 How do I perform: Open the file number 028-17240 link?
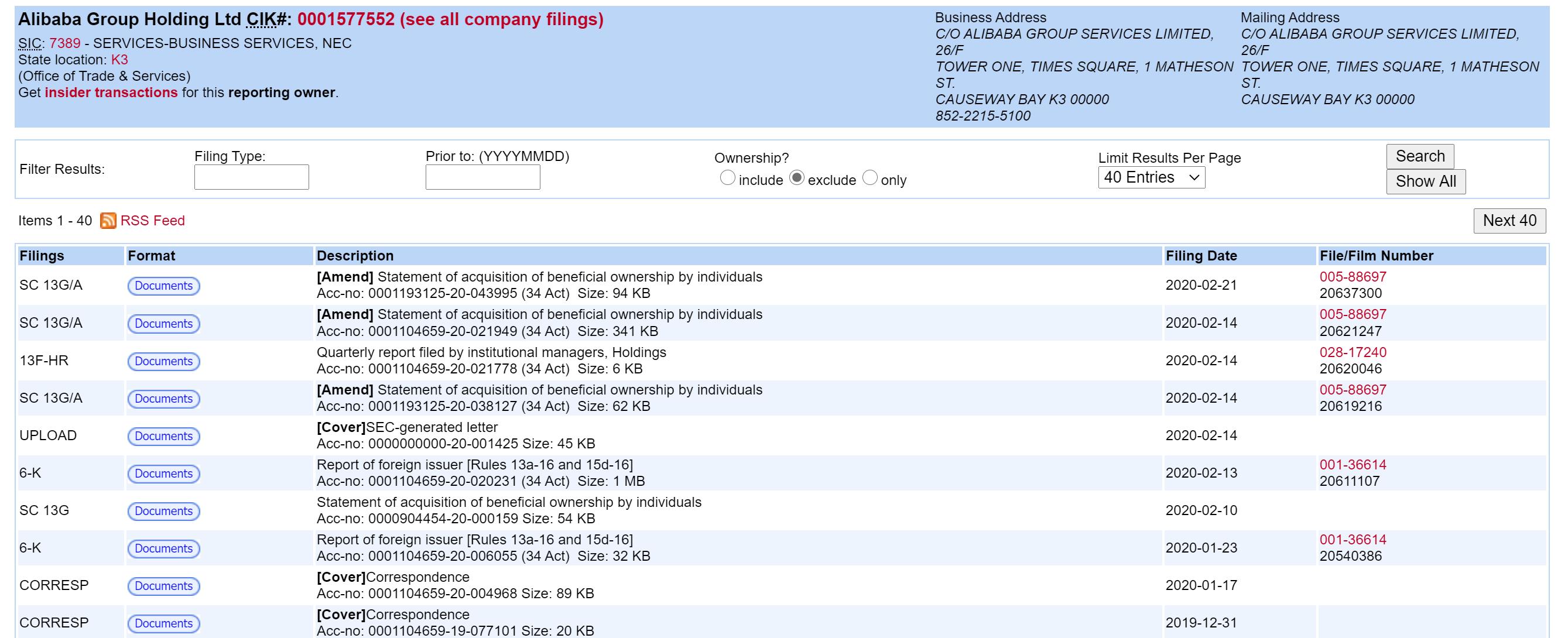pos(1353,352)
